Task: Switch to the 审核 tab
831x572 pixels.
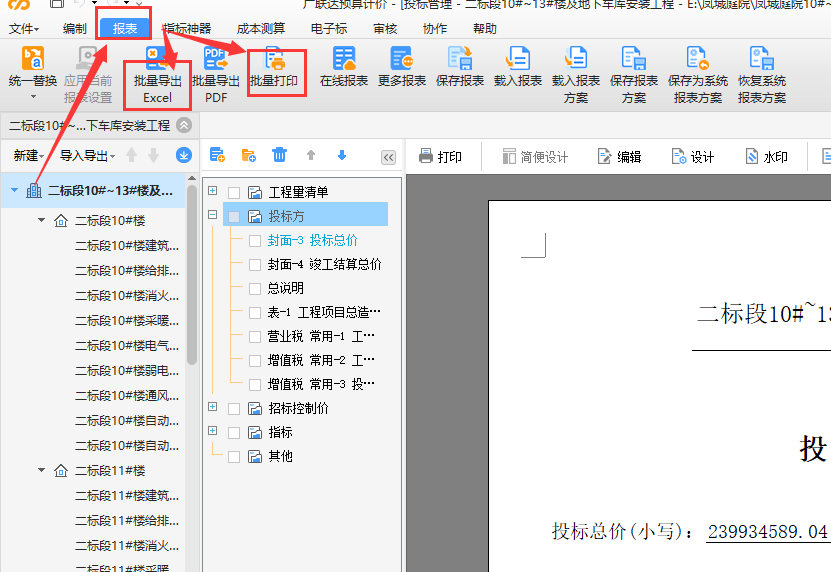Action: point(385,29)
